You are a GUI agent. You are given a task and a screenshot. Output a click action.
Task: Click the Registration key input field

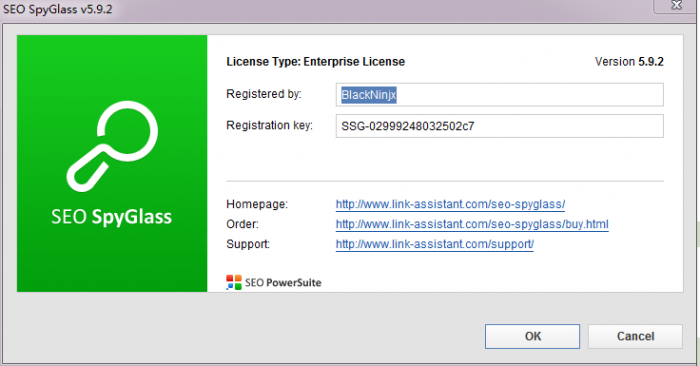pos(500,126)
